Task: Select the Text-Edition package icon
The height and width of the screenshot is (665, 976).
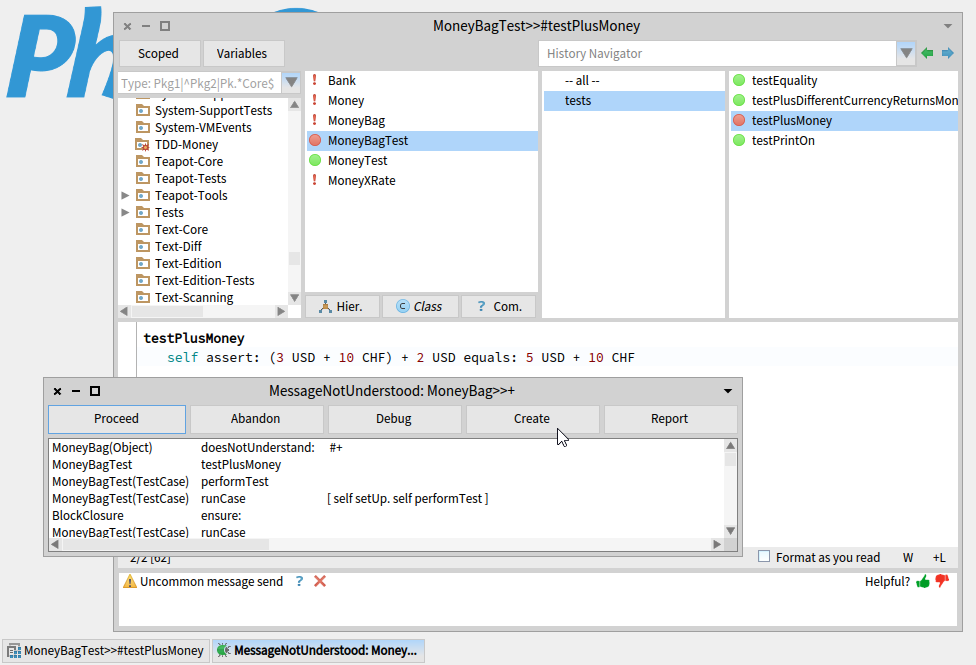Action: coord(143,263)
